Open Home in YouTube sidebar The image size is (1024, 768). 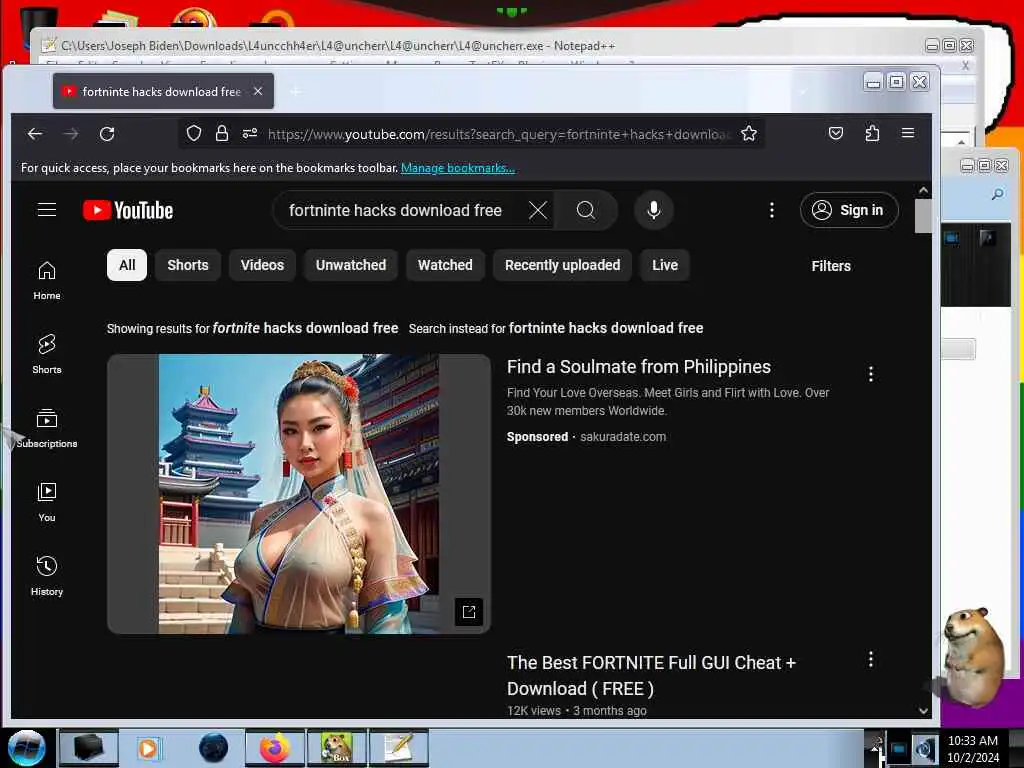click(x=47, y=281)
